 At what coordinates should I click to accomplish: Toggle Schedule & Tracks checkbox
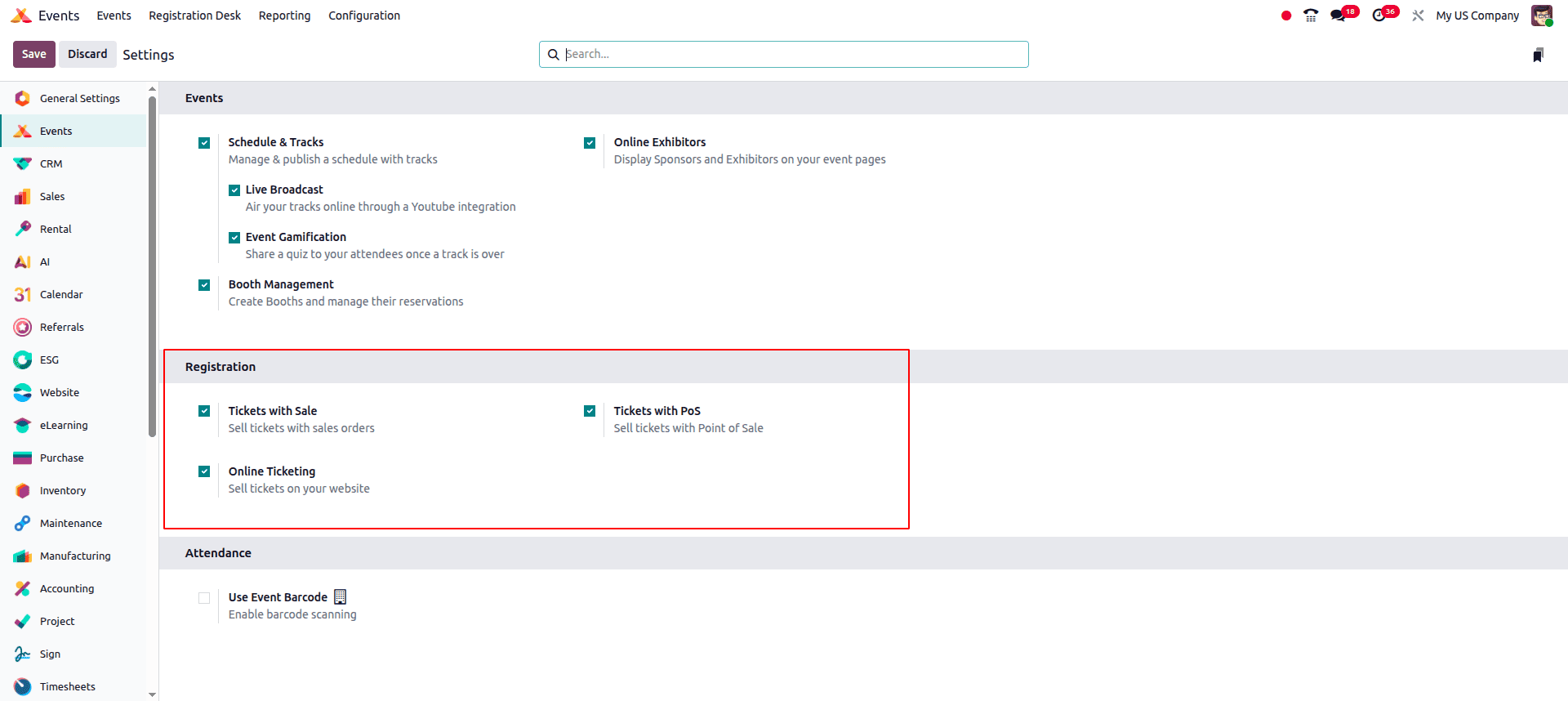tap(204, 143)
